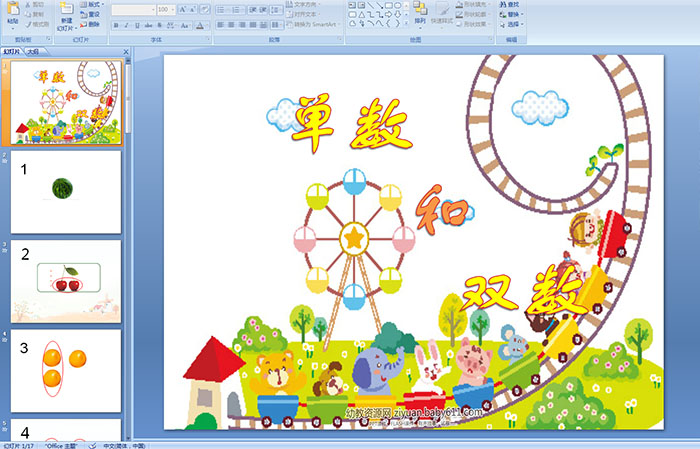Toggle text Shadow (S) formatting
The height and width of the screenshot is (449, 700).
pyautogui.click(x=159, y=25)
